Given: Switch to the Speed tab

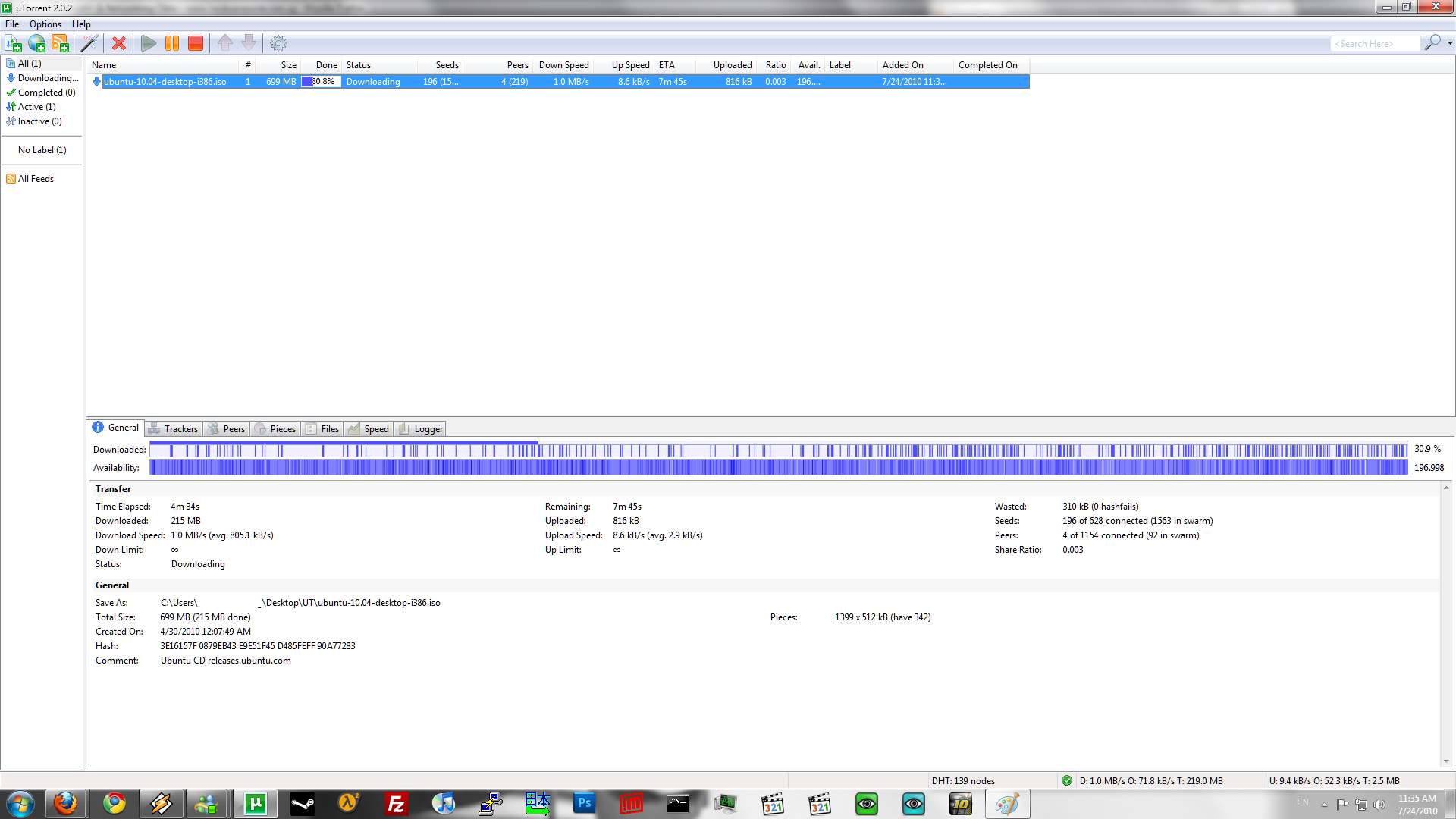Looking at the screenshot, I should click(369, 429).
